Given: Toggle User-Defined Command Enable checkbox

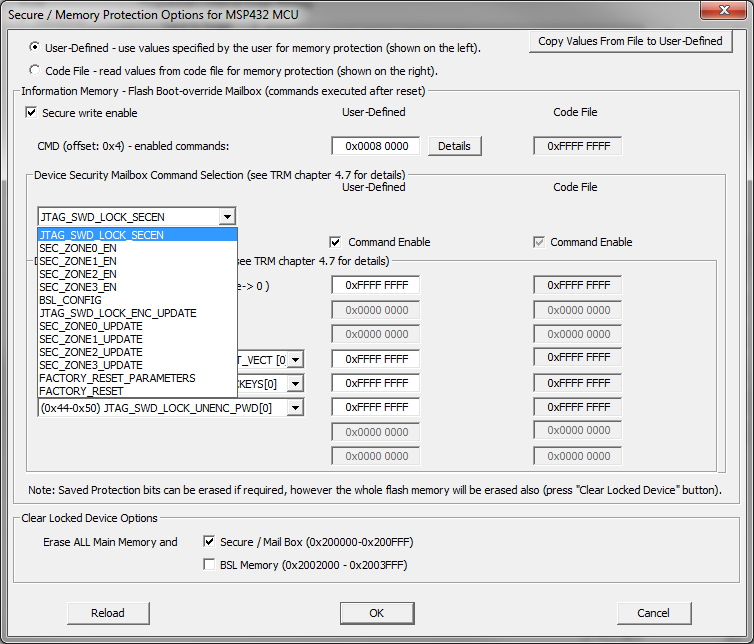Looking at the screenshot, I should [x=335, y=242].
